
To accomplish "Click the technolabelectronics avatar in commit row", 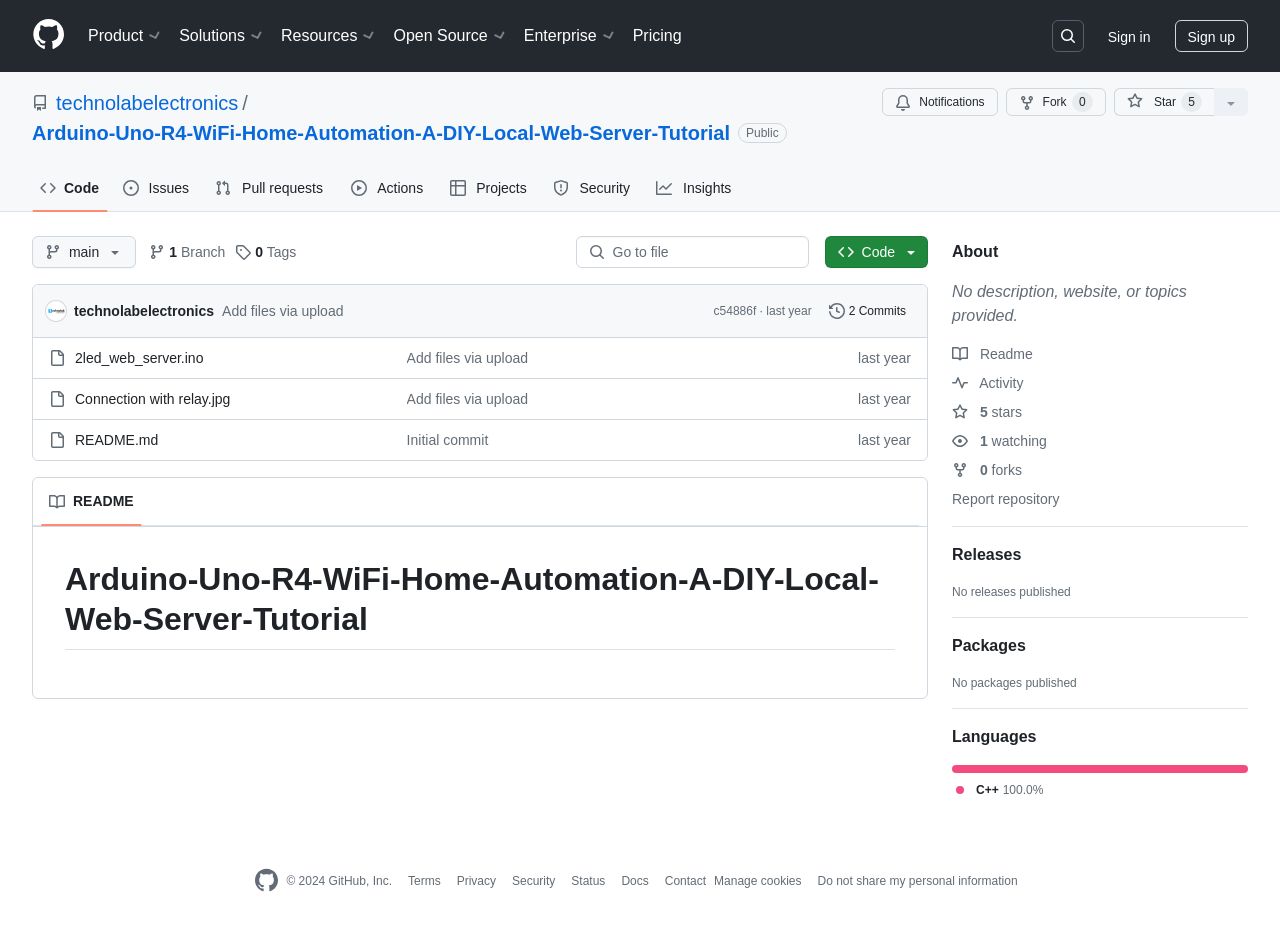I will tap(56, 311).
